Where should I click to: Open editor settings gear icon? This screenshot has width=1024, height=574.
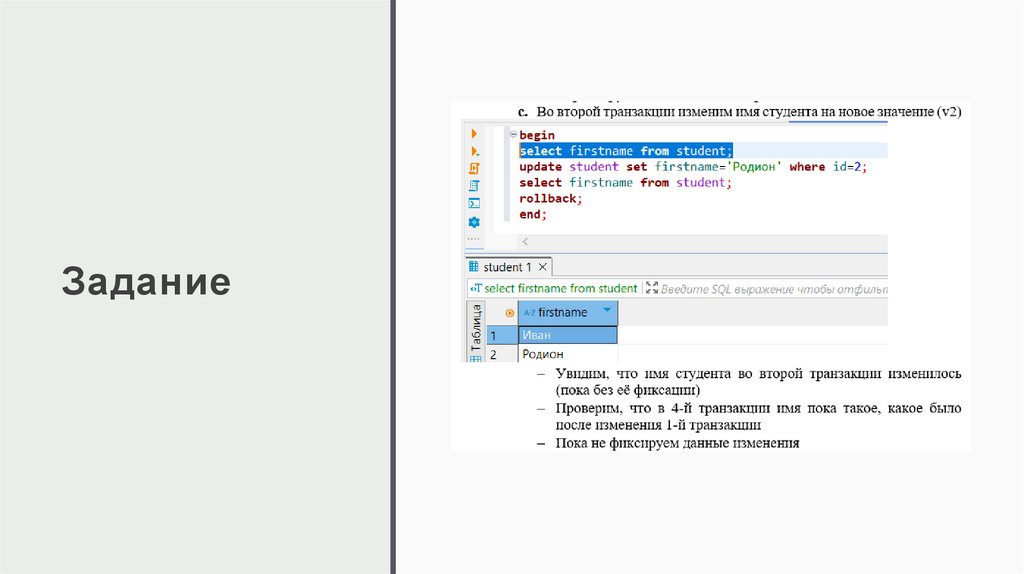click(474, 221)
